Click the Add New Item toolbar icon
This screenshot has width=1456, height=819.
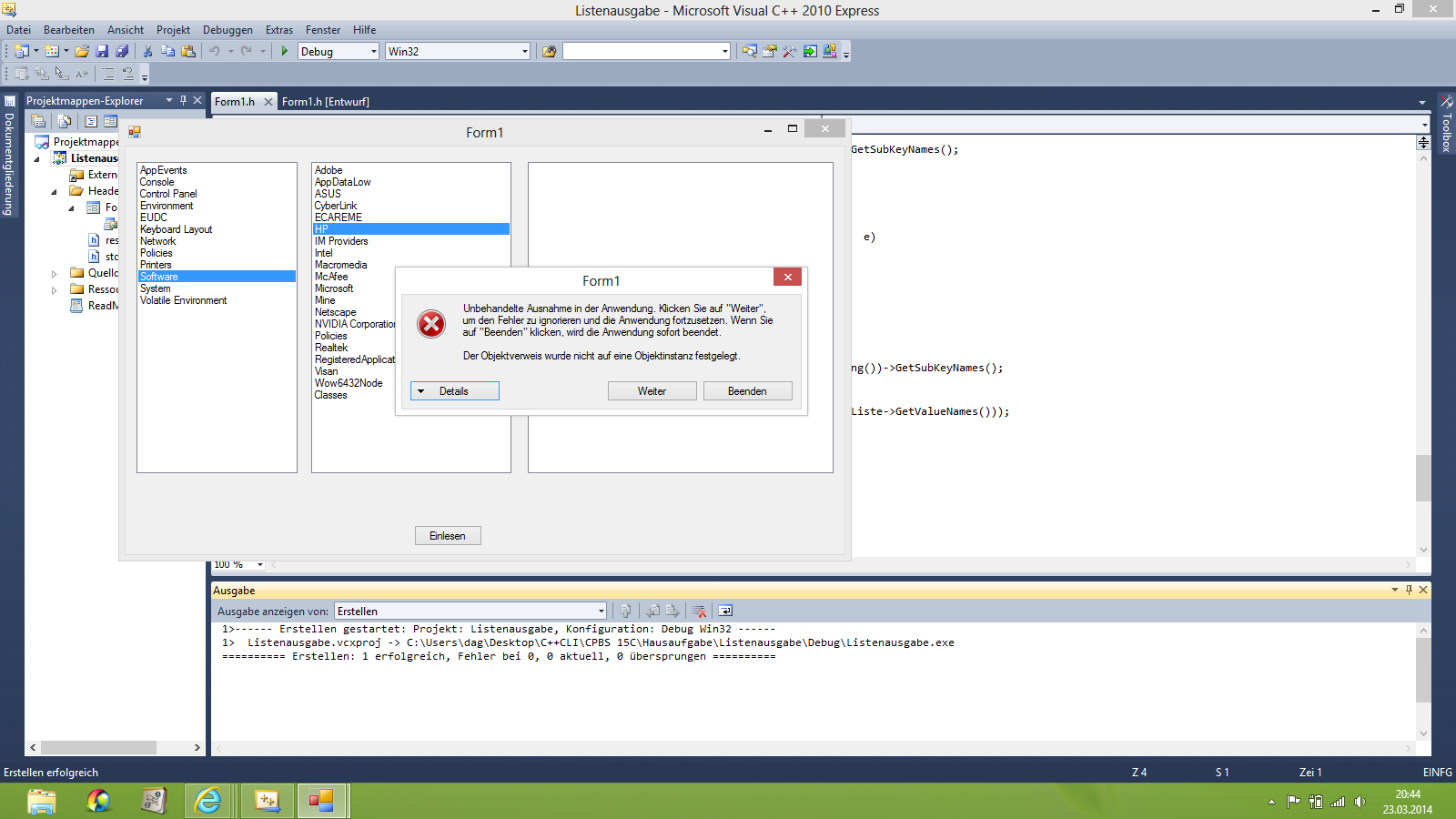(52, 51)
